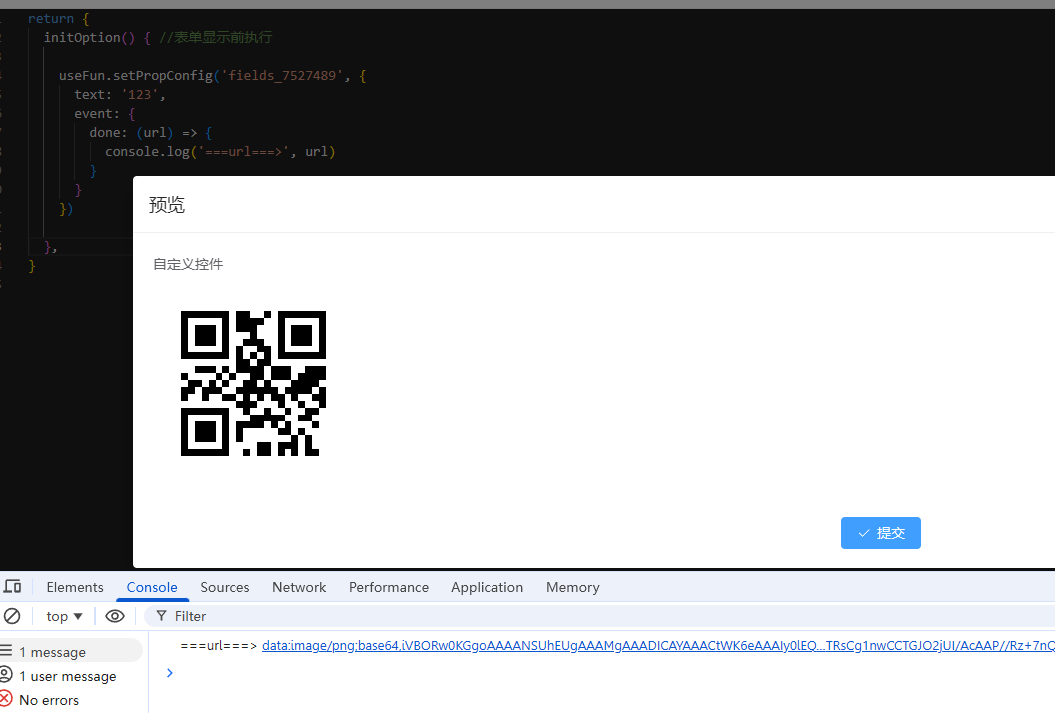Click the console prompt chevron

[x=170, y=673]
